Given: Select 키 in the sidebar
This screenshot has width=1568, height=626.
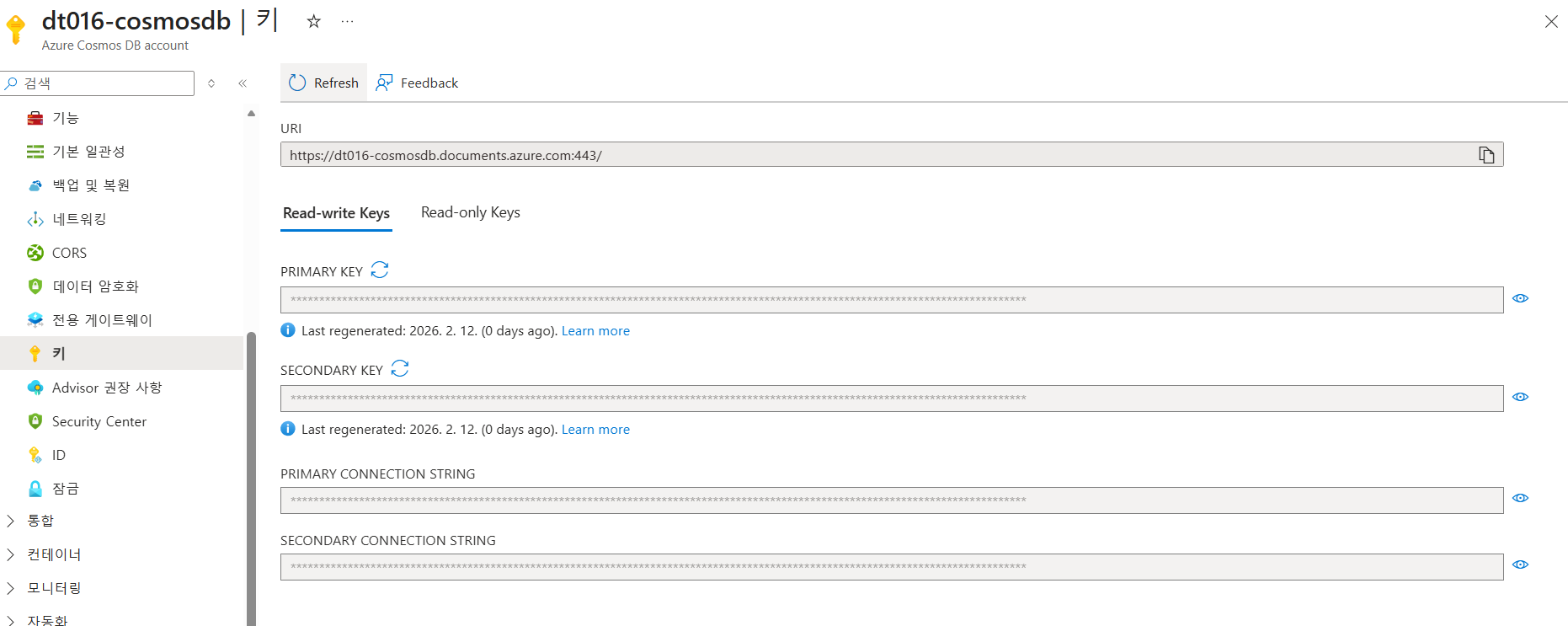Looking at the screenshot, I should (x=122, y=354).
